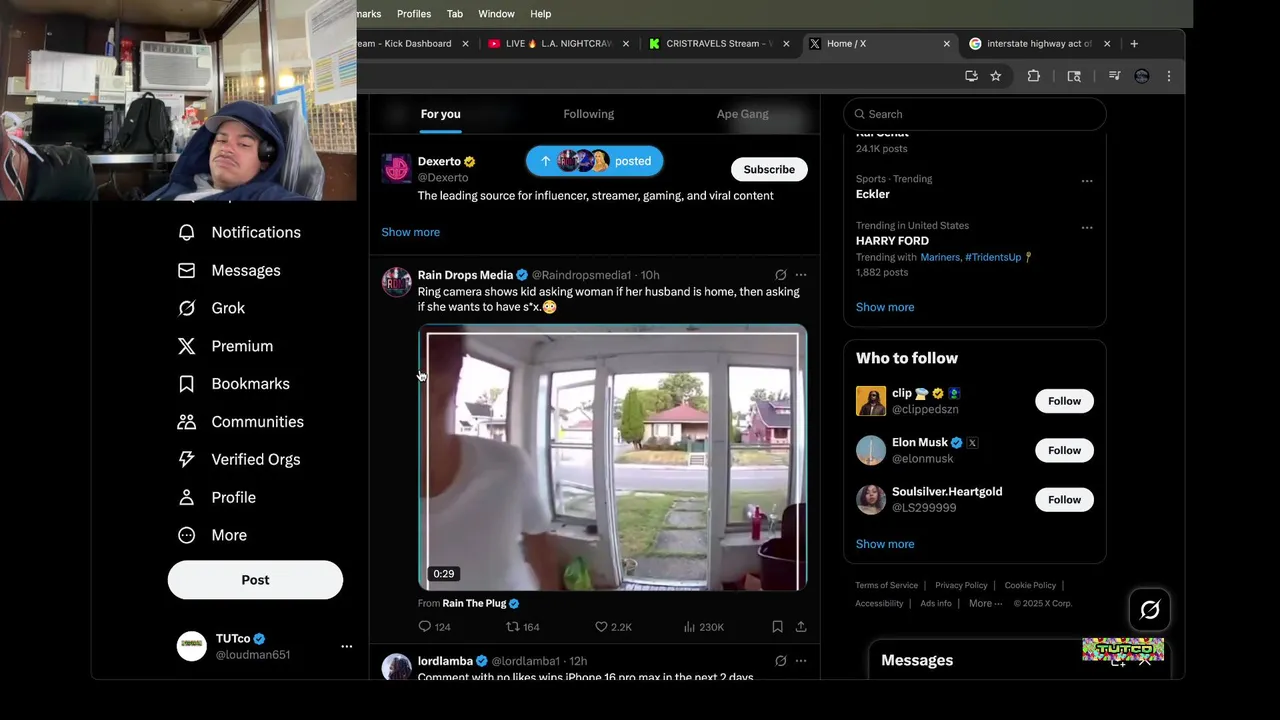Screen dimensions: 1280x720
Task: Open Profiles menu in menu bar
Action: coord(414,14)
